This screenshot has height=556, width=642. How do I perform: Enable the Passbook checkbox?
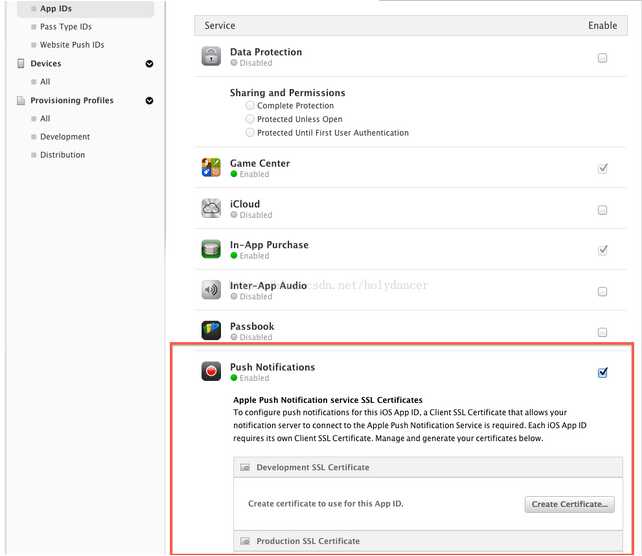[x=602, y=332]
